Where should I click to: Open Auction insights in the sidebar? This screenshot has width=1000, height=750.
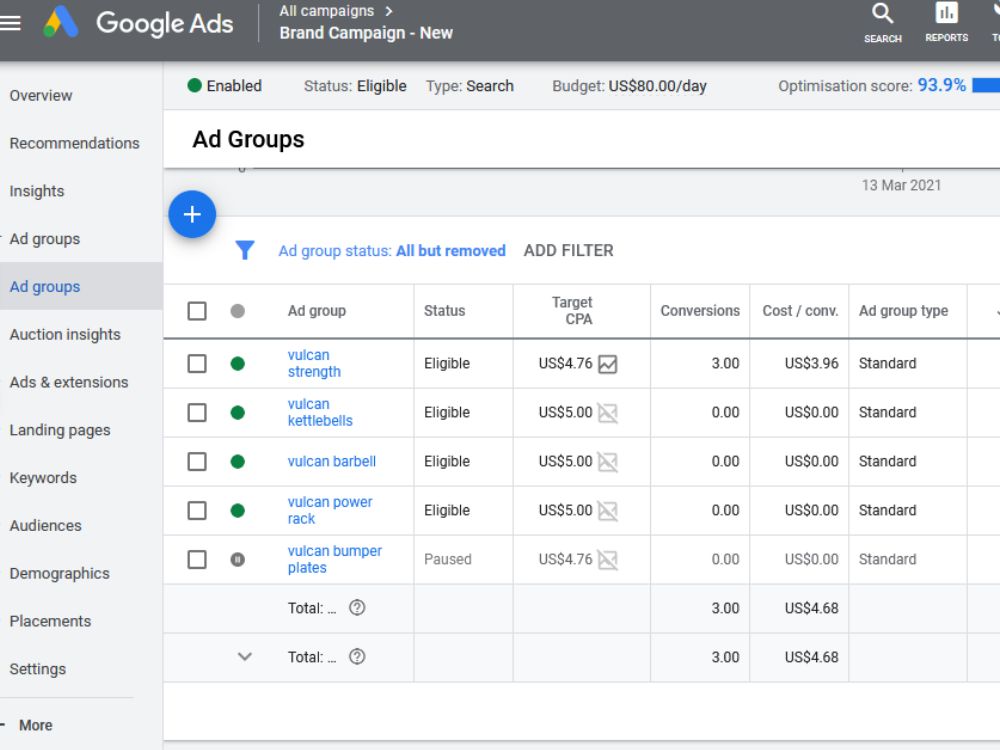click(65, 335)
